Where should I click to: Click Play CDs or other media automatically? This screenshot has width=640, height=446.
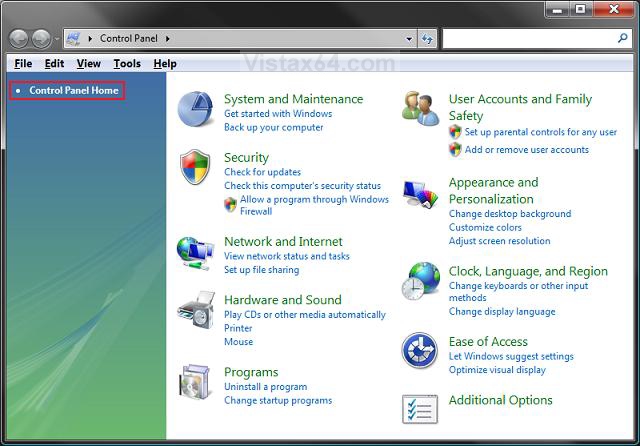click(305, 315)
